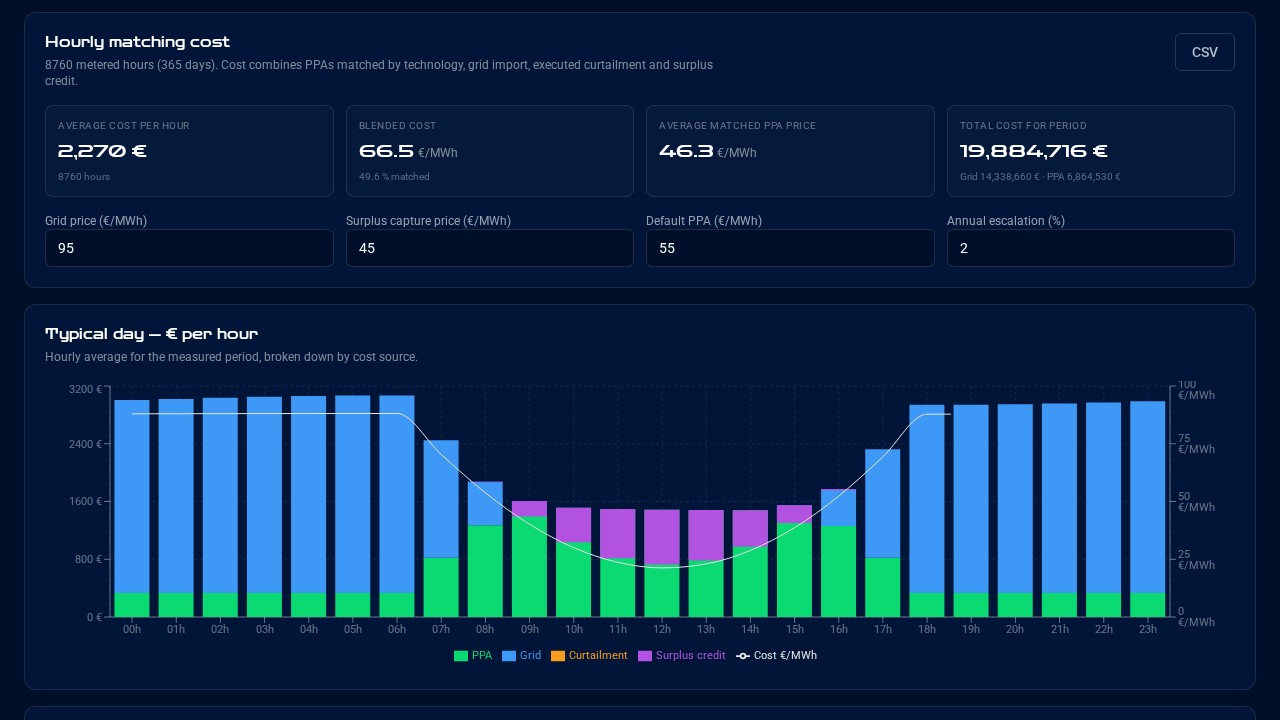This screenshot has height=720, width=1280.
Task: Click the Hourly matching cost heading
Action: pyautogui.click(x=137, y=42)
